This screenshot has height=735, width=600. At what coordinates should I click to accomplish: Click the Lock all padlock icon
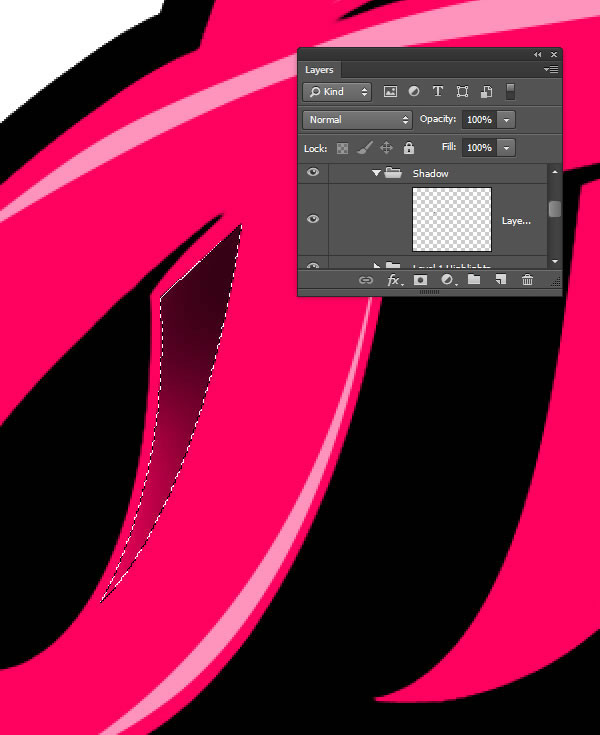[x=408, y=148]
